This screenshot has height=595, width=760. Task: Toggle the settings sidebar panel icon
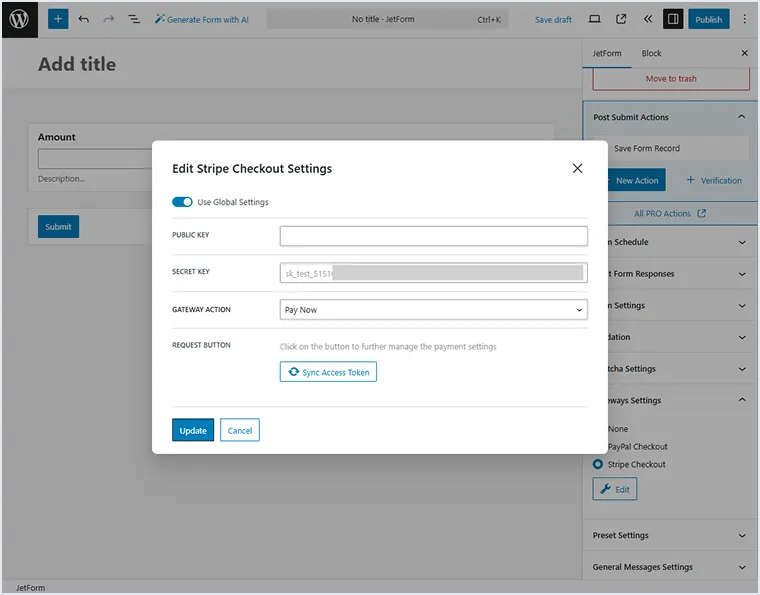pos(673,19)
